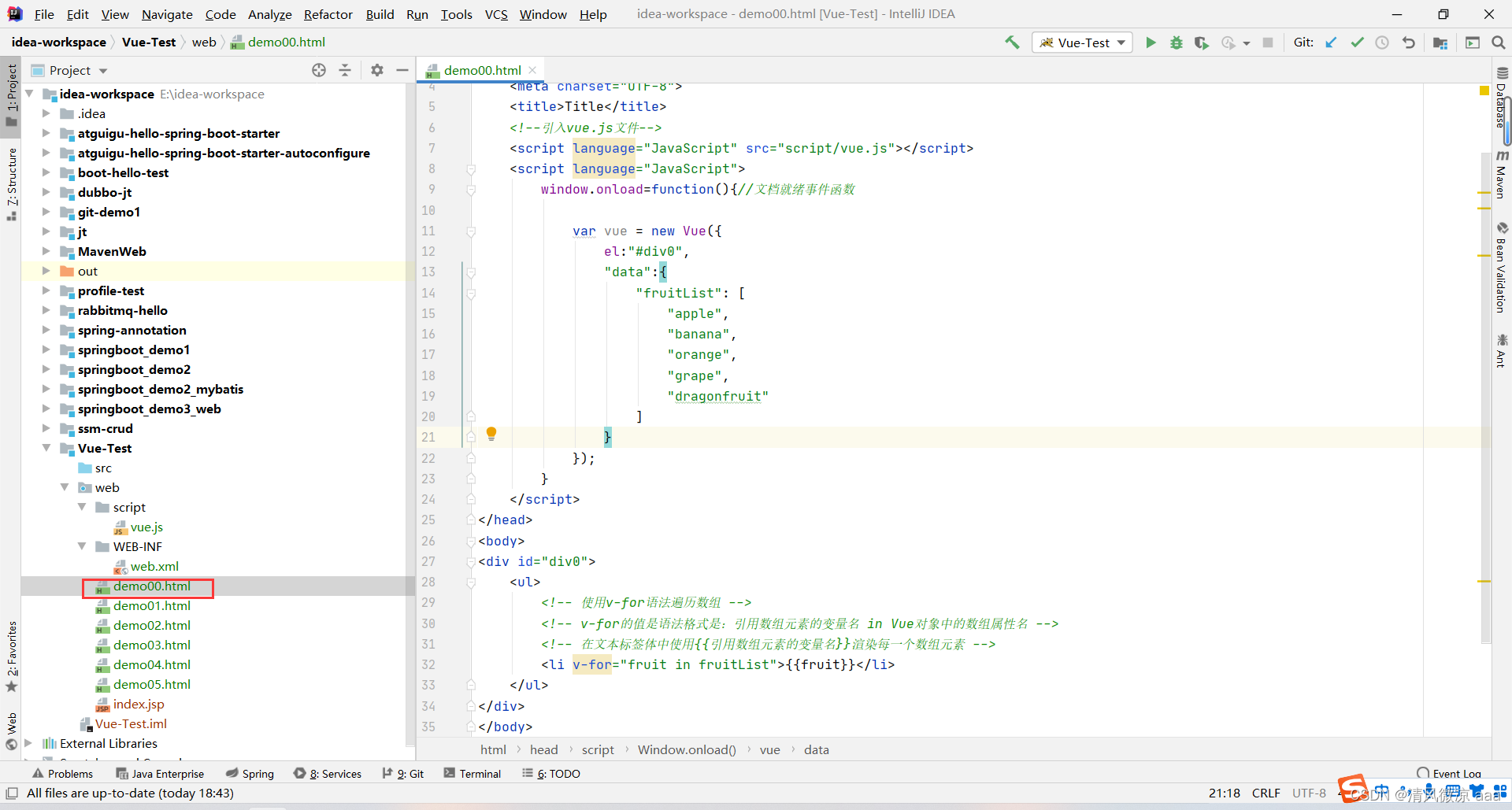This screenshot has width=1512, height=810.
Task: Commit changes with the Git checkmark
Action: 1357,43
